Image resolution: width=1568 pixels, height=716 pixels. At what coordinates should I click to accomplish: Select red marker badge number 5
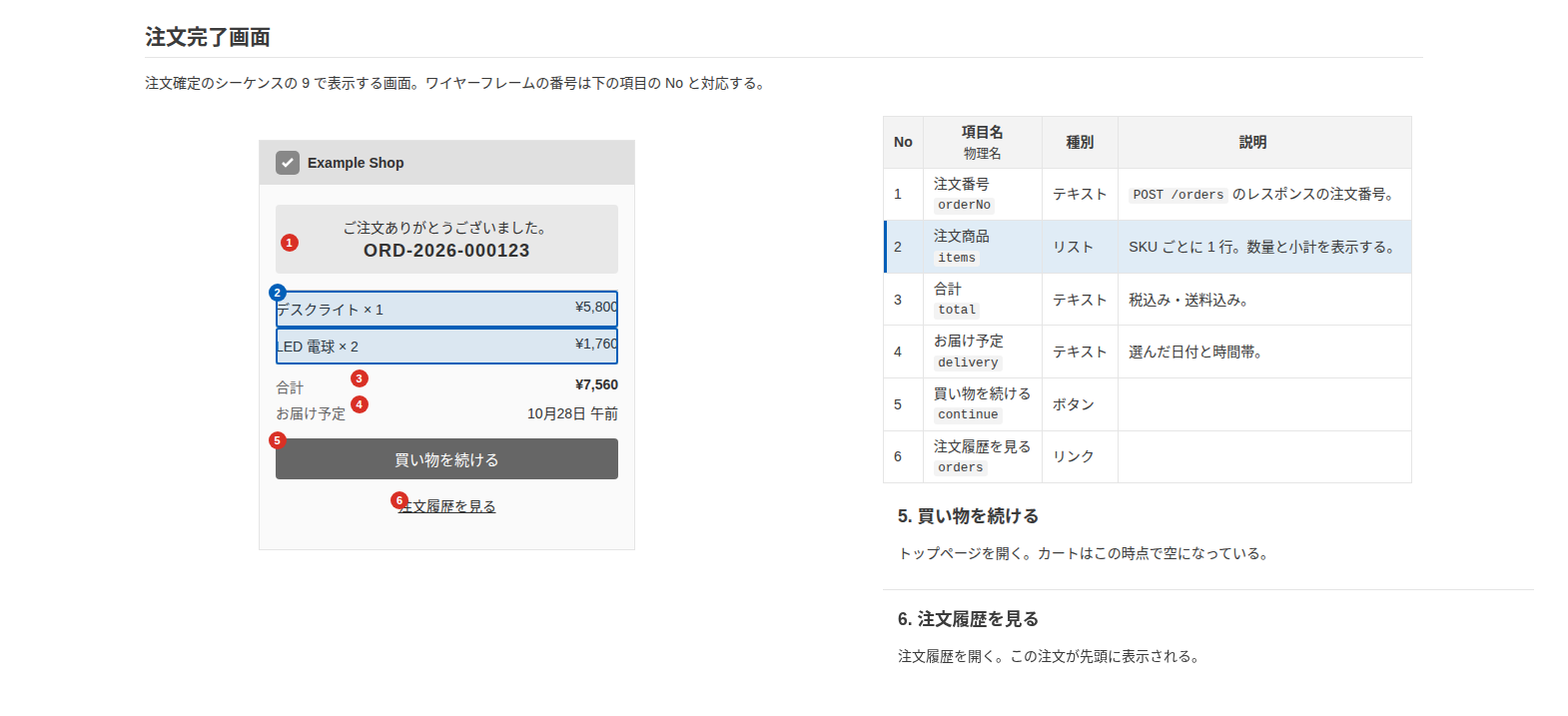pyautogui.click(x=278, y=440)
